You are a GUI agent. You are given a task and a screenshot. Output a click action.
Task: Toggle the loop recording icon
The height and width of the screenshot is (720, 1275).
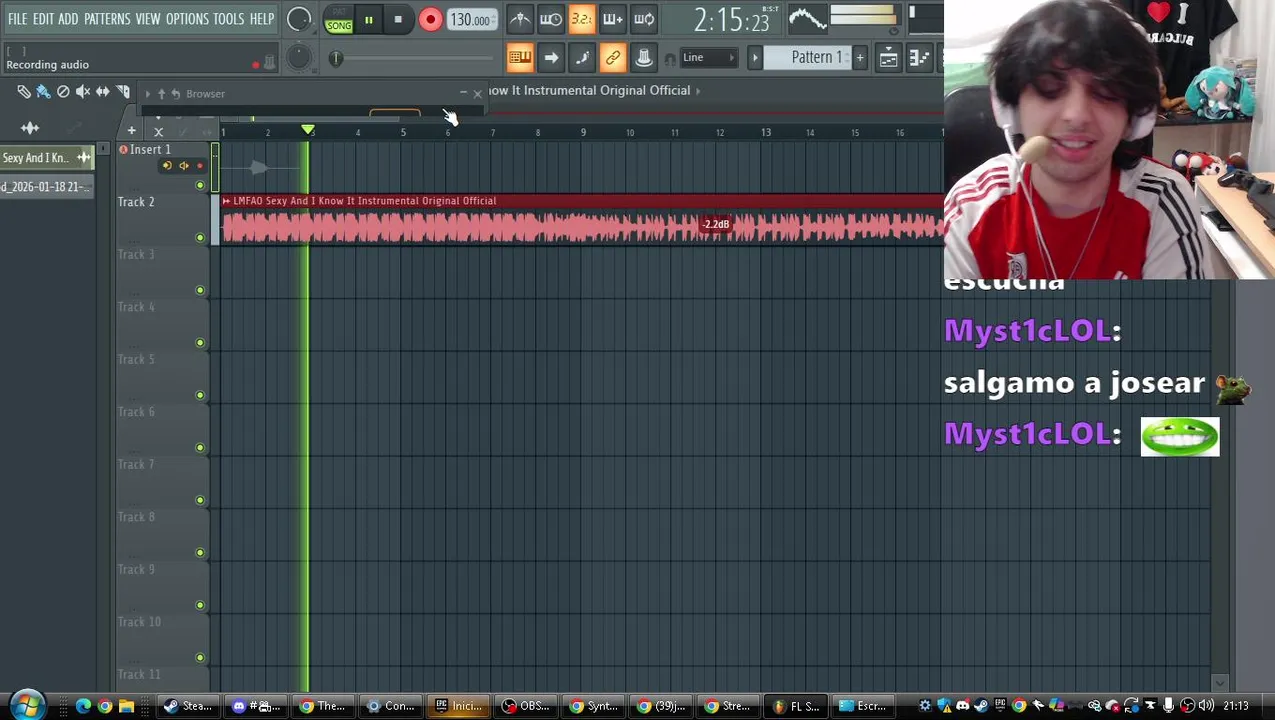644,19
